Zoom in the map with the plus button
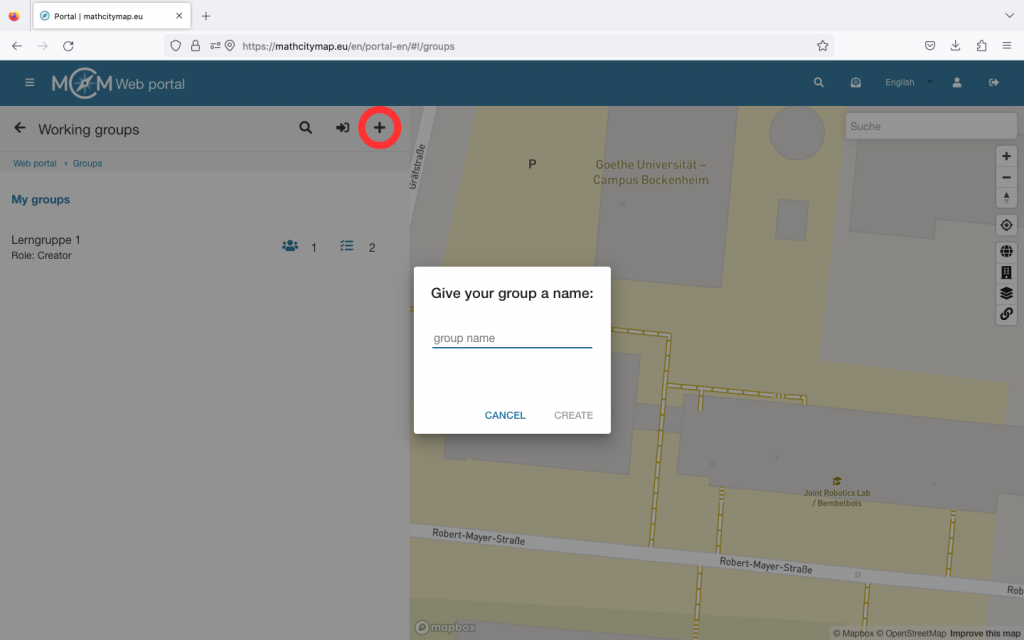Image resolution: width=1024 pixels, height=640 pixels. [x=1006, y=156]
